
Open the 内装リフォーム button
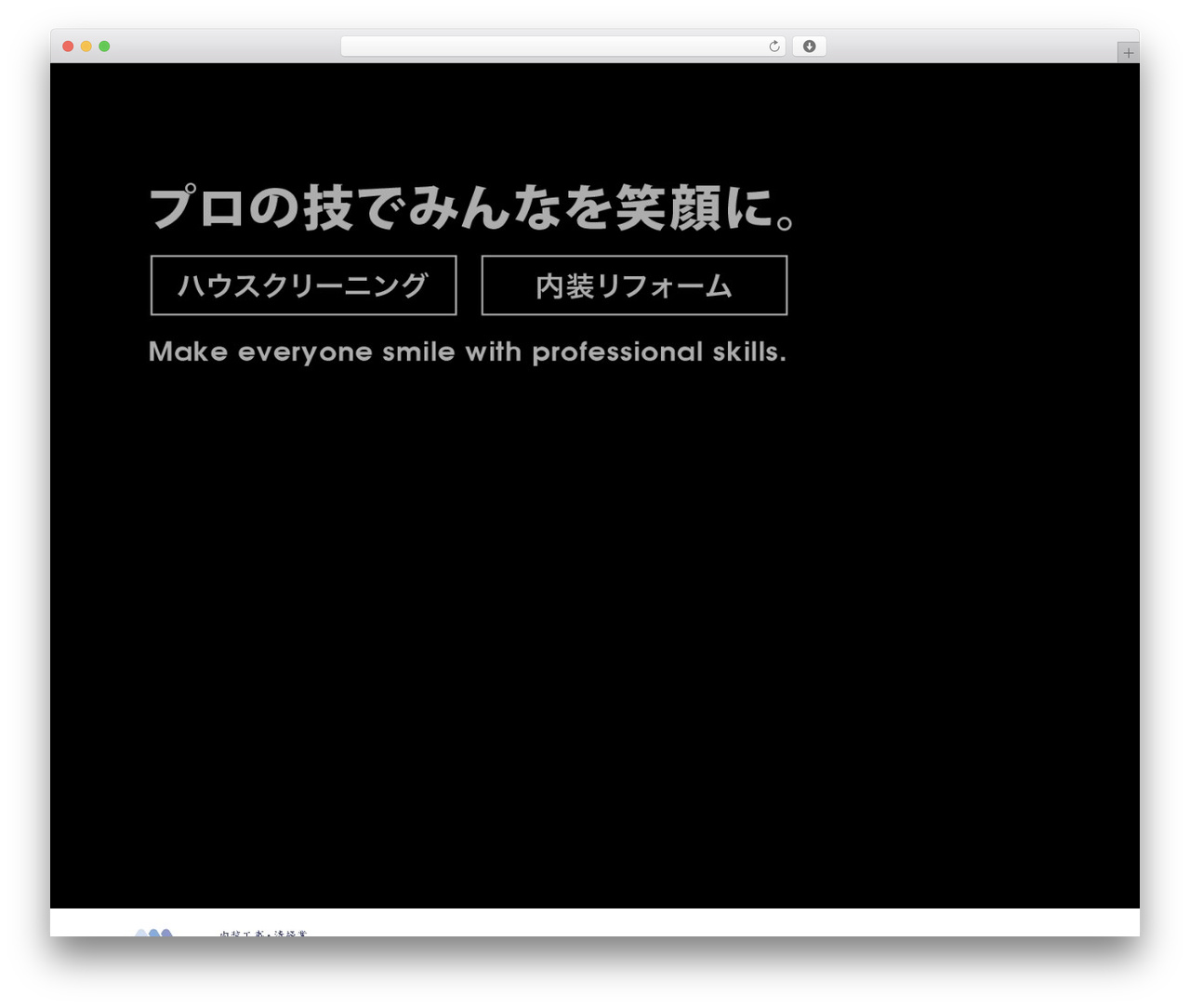tap(634, 285)
